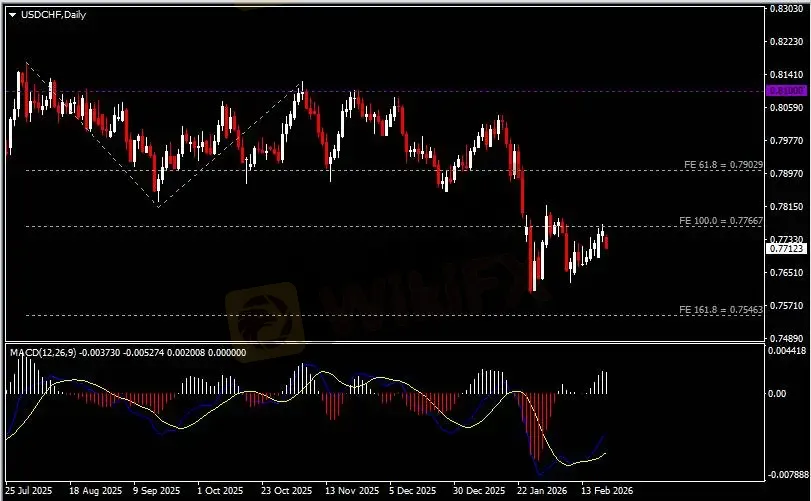The width and height of the screenshot is (811, 501).
Task: Select the purple 0.81009 price marker
Action: (786, 91)
